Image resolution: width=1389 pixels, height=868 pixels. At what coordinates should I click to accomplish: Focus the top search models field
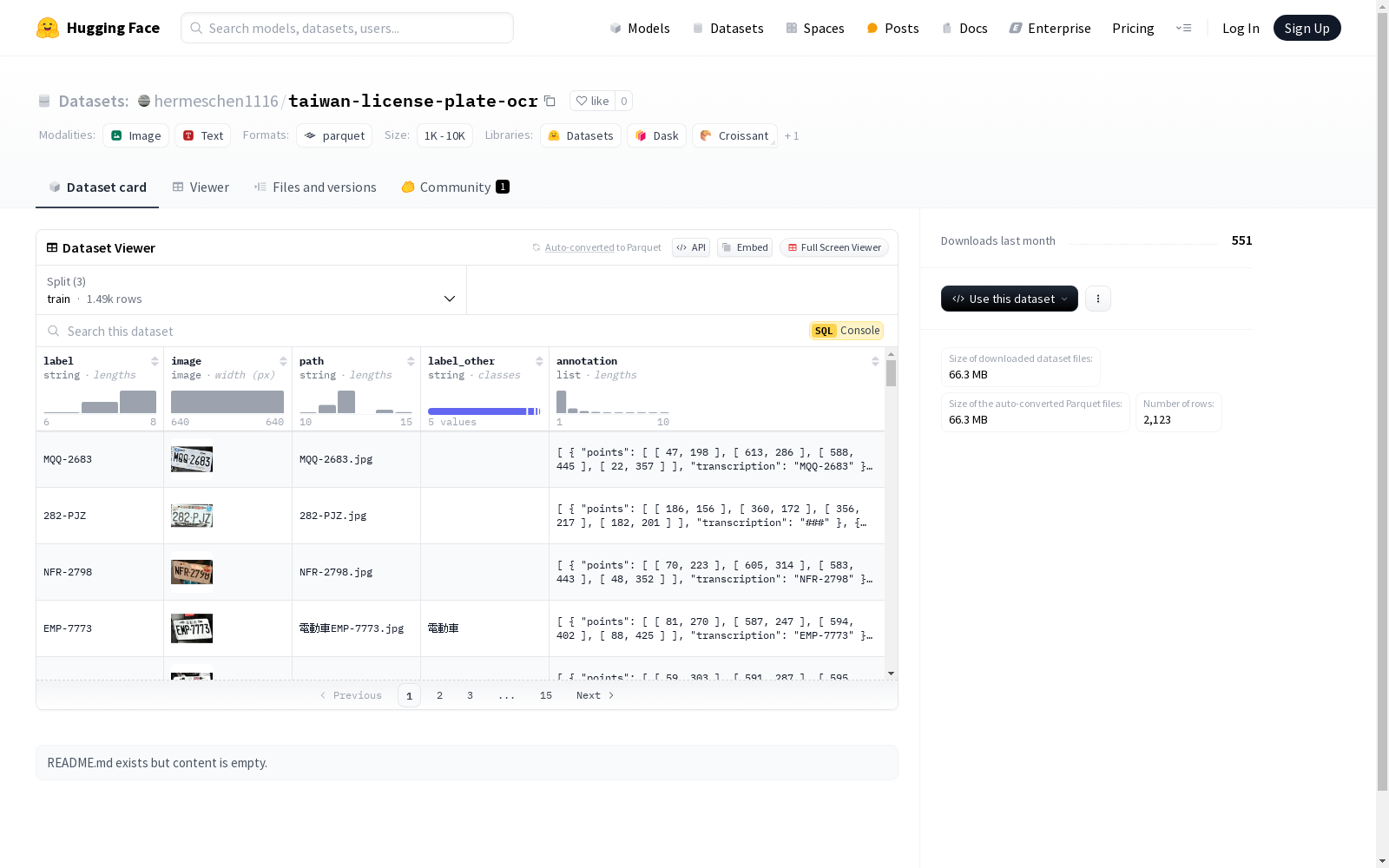pyautogui.click(x=347, y=28)
